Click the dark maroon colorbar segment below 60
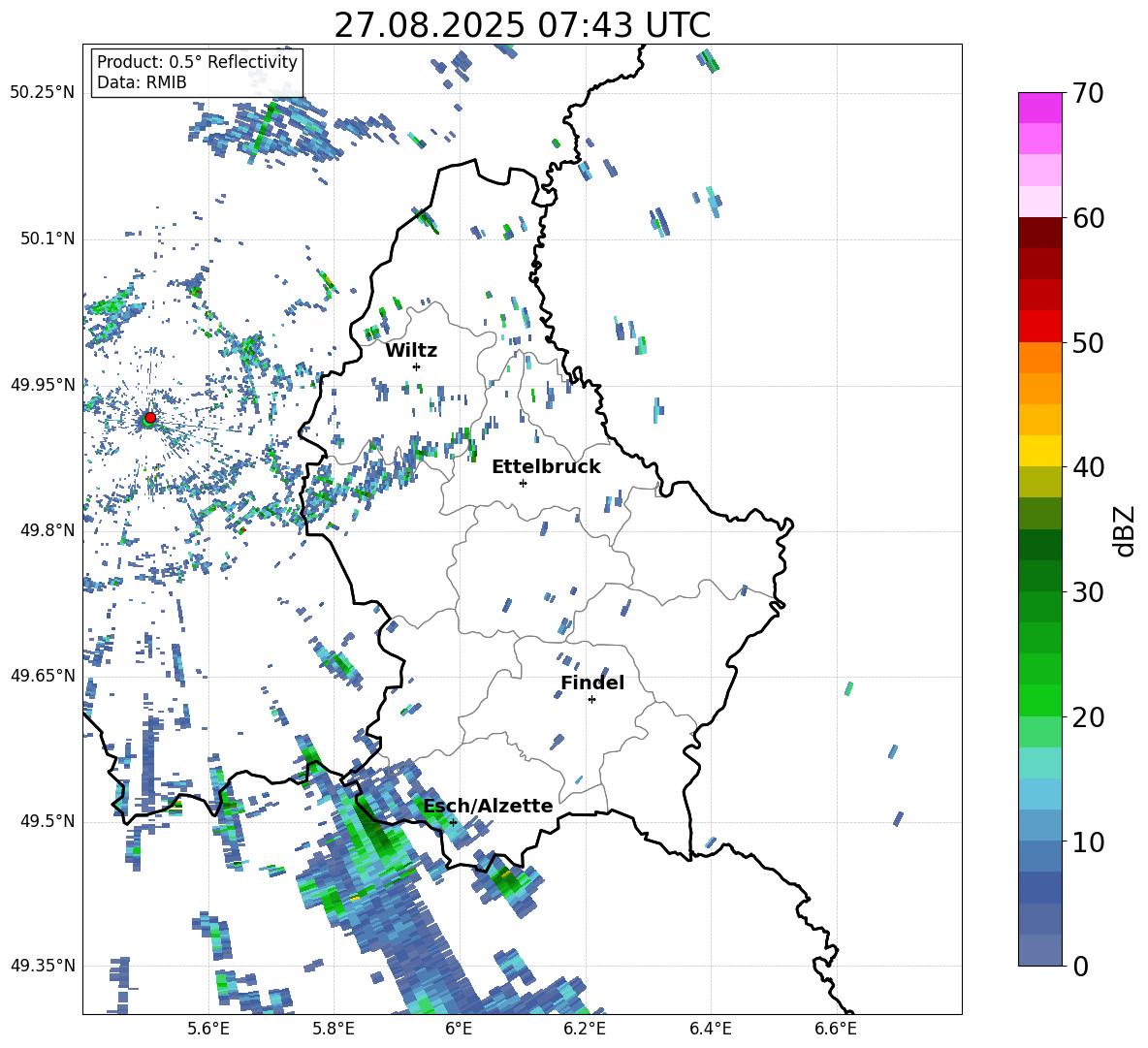 tap(1040, 233)
